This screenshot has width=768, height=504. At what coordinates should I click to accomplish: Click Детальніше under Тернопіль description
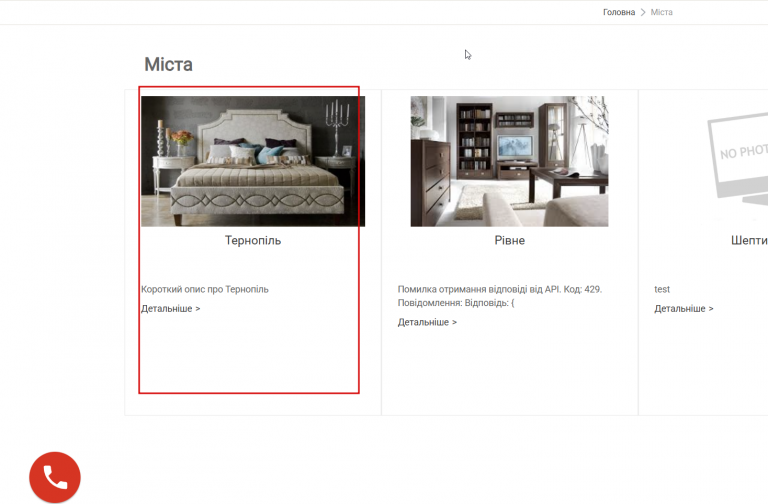coord(170,309)
